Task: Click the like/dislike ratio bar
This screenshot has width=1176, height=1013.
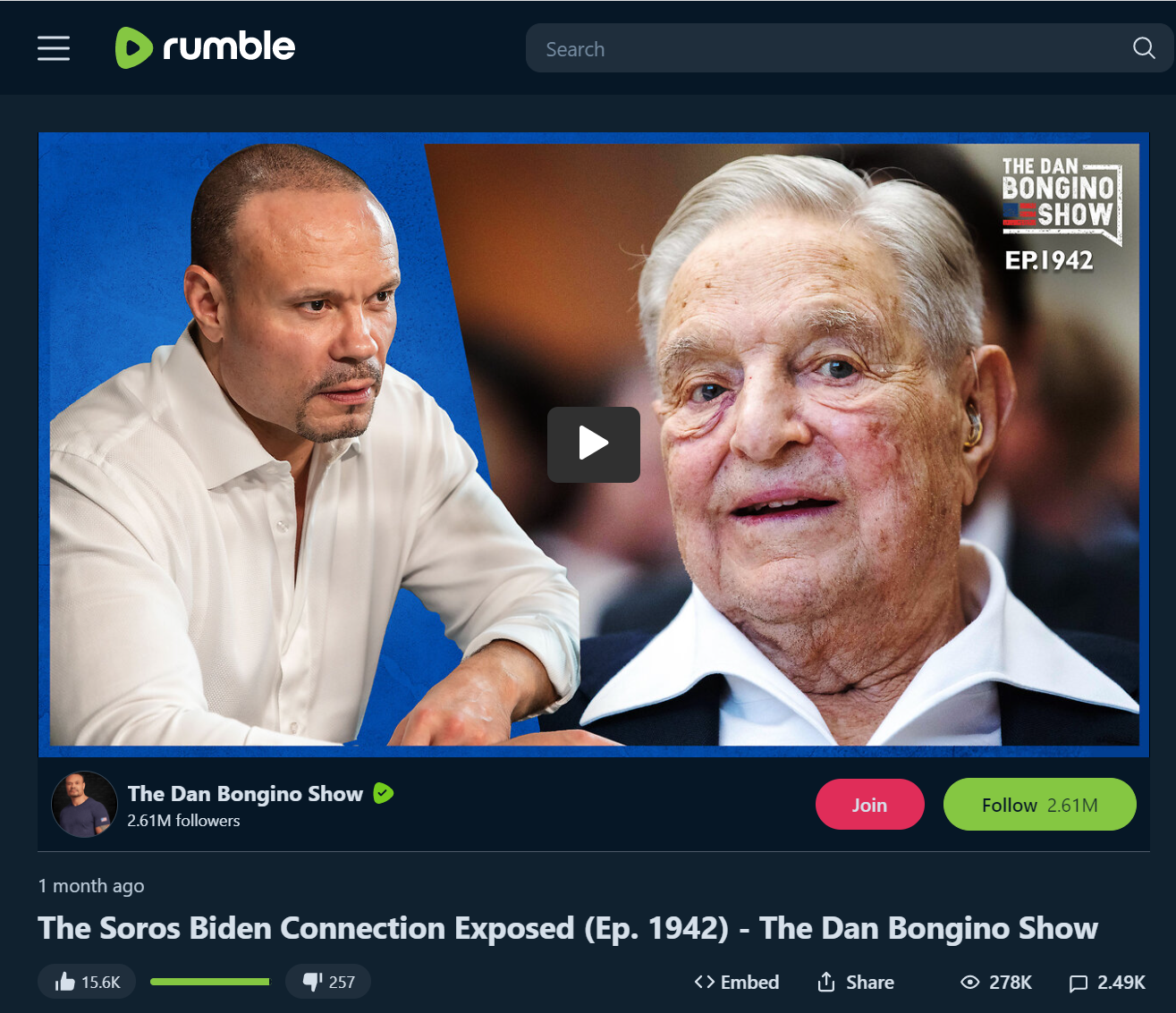Action: coord(210,982)
